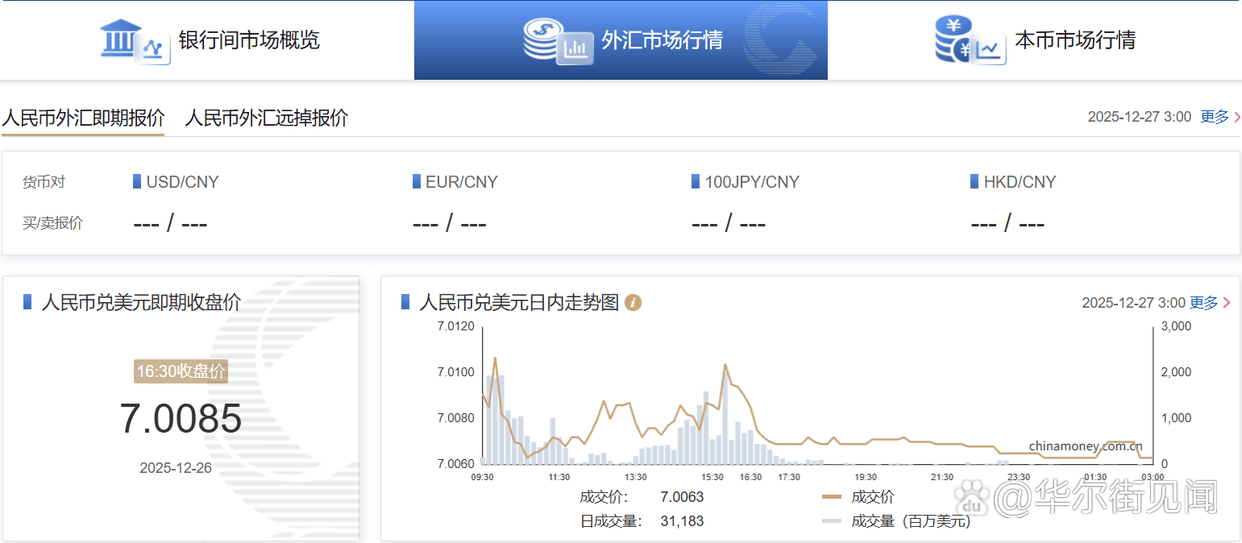Open the USD/CNY currency pair link
The image size is (1242, 543).
coord(182,182)
